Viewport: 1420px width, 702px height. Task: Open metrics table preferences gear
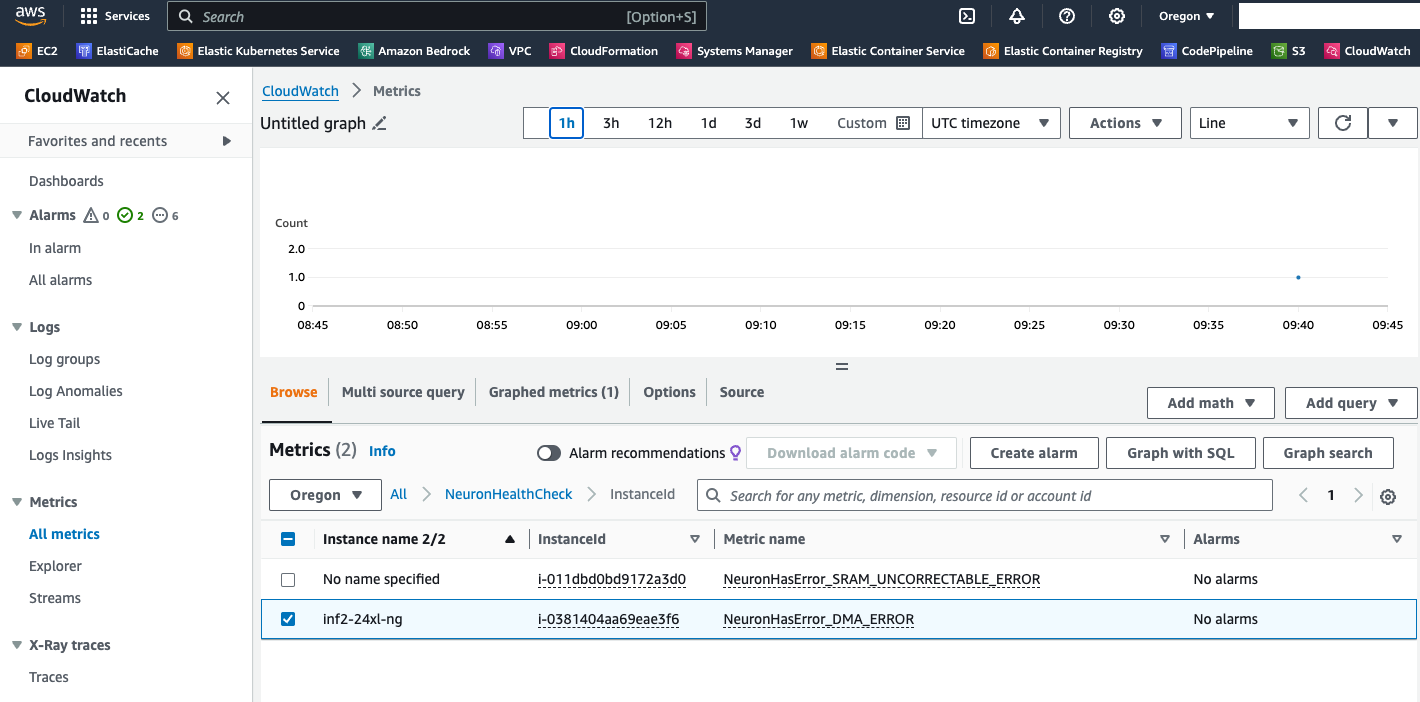click(x=1388, y=496)
